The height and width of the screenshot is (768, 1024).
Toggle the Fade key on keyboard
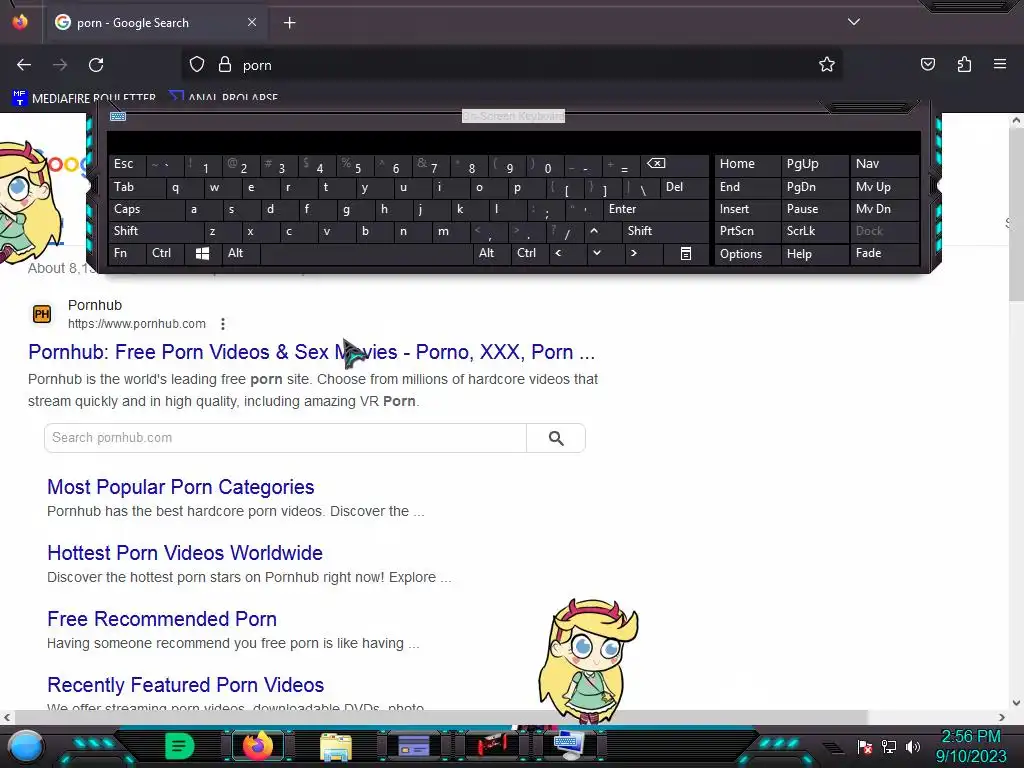point(884,253)
